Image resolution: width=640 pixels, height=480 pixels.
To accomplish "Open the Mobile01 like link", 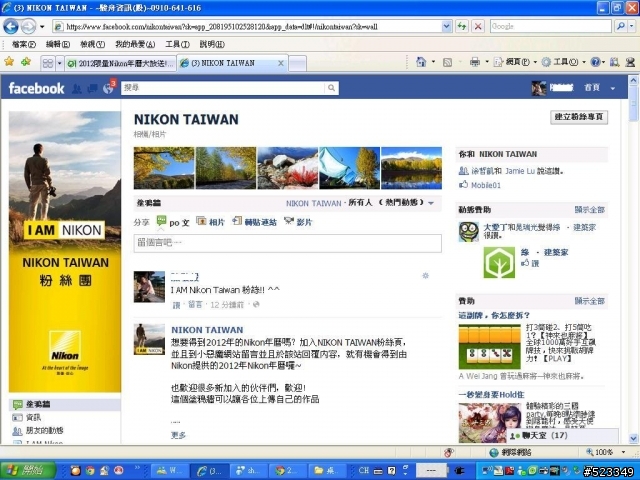I will [x=486, y=185].
